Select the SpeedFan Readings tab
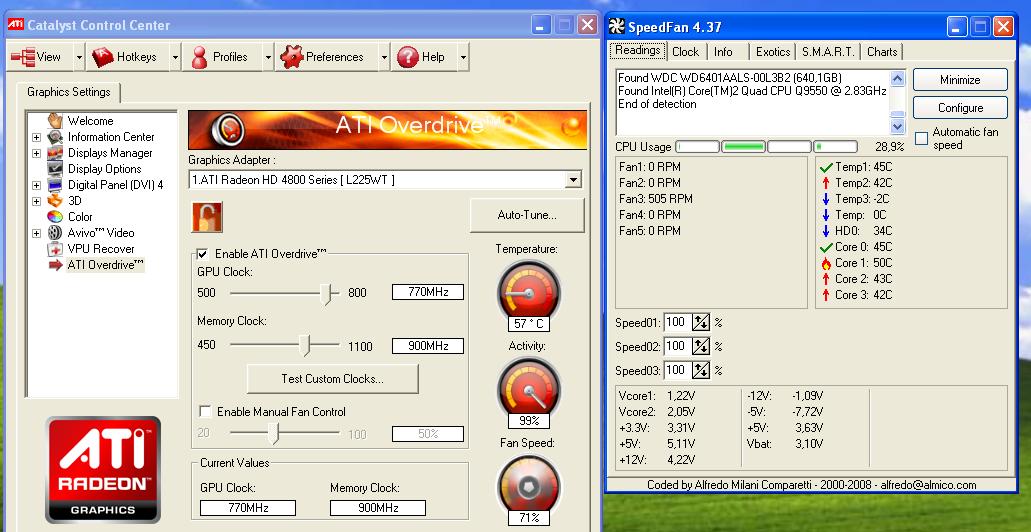The width and height of the screenshot is (1031, 532). point(637,51)
